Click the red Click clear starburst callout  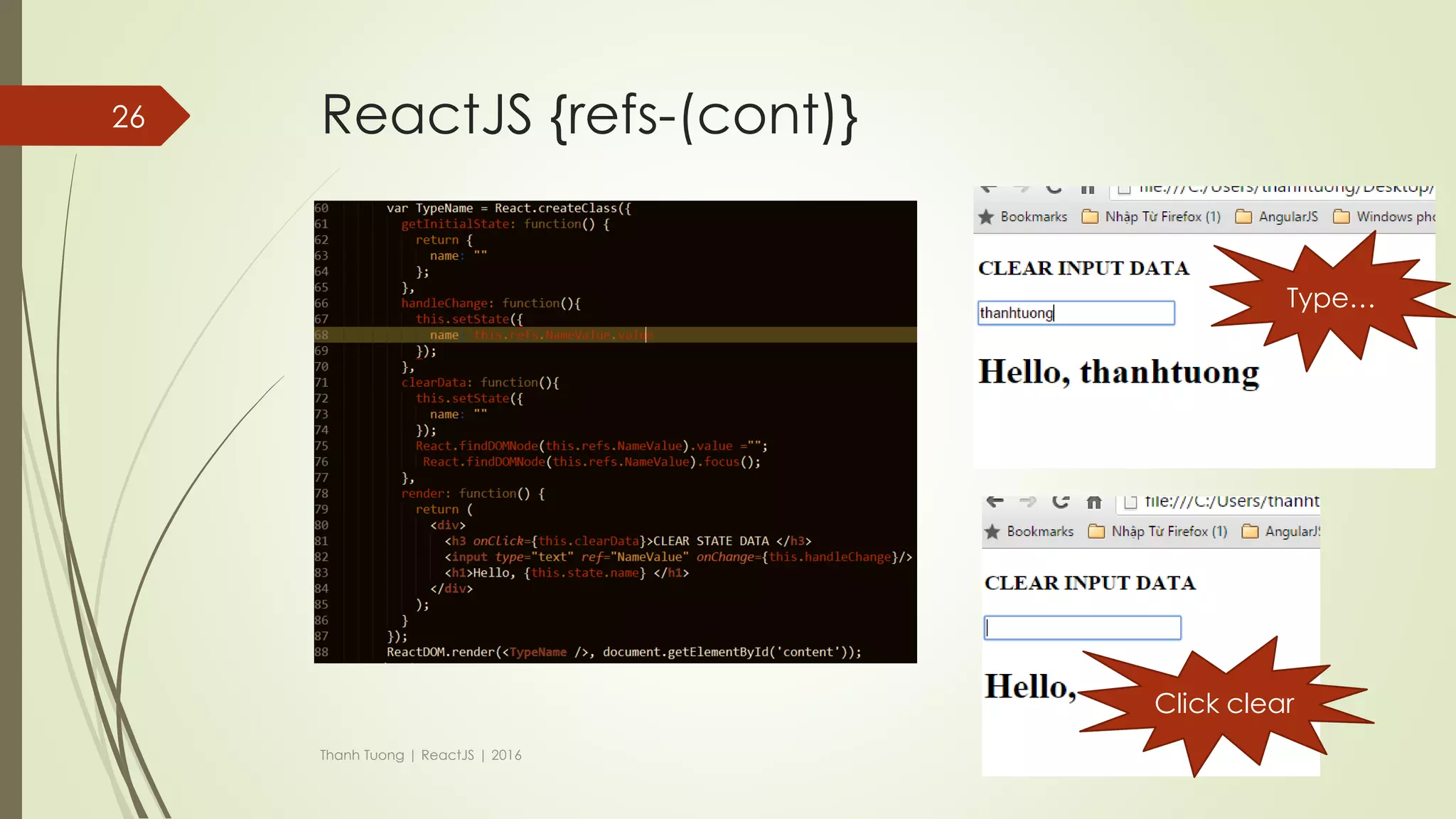pyautogui.click(x=1224, y=704)
